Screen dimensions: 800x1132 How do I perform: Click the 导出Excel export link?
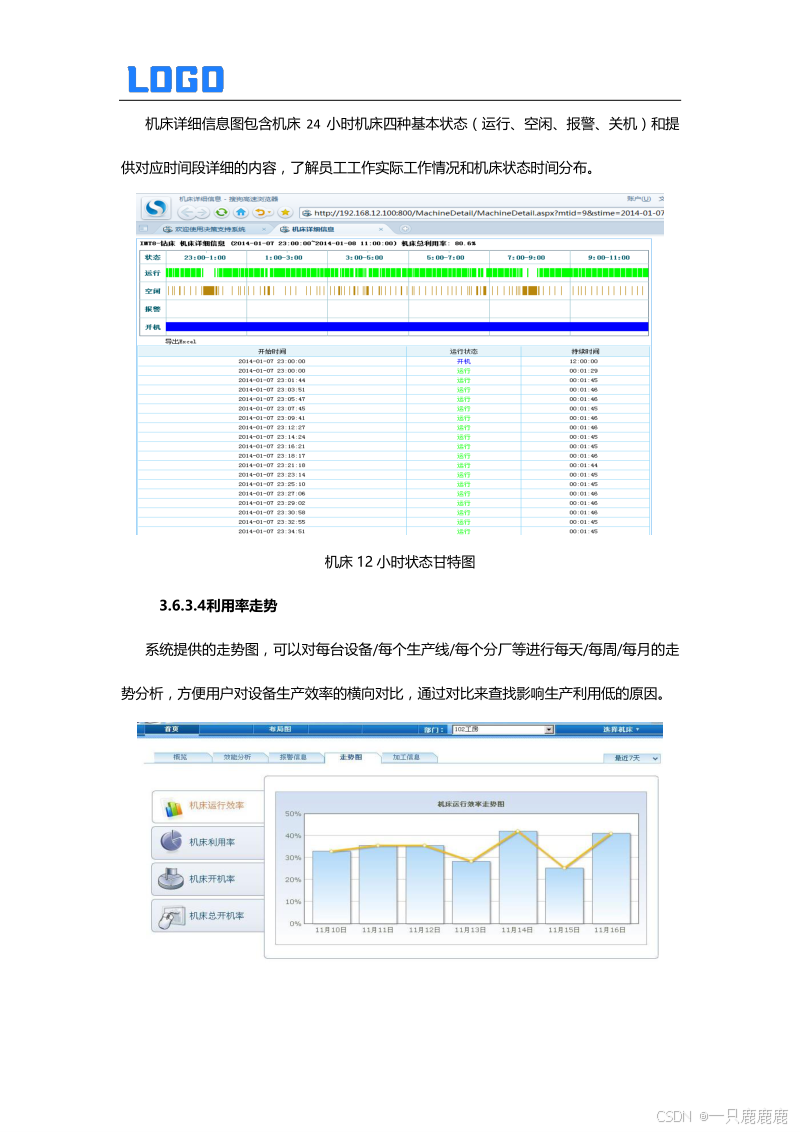click(181, 341)
